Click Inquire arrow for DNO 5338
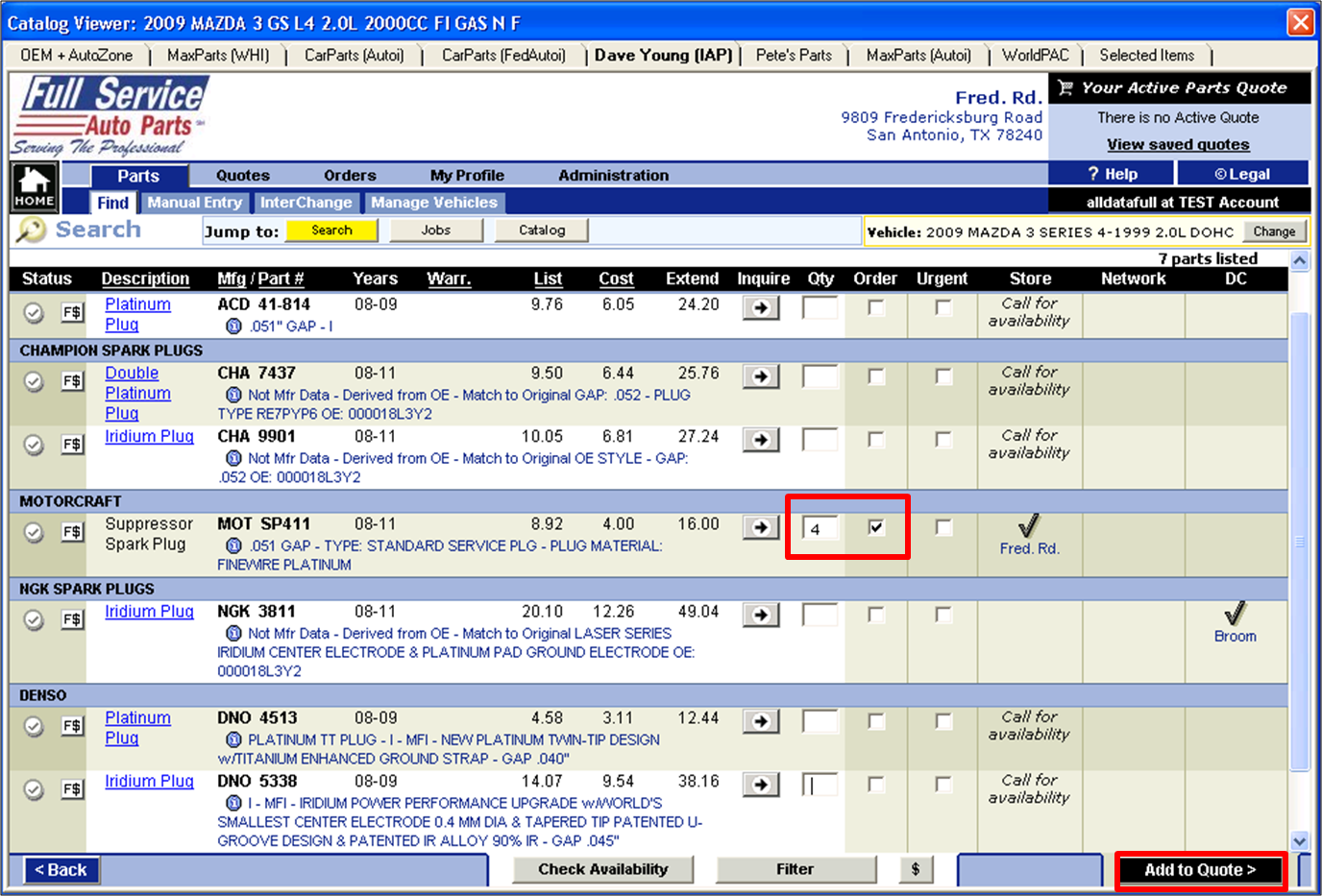The width and height of the screenshot is (1322, 896). pos(761,785)
